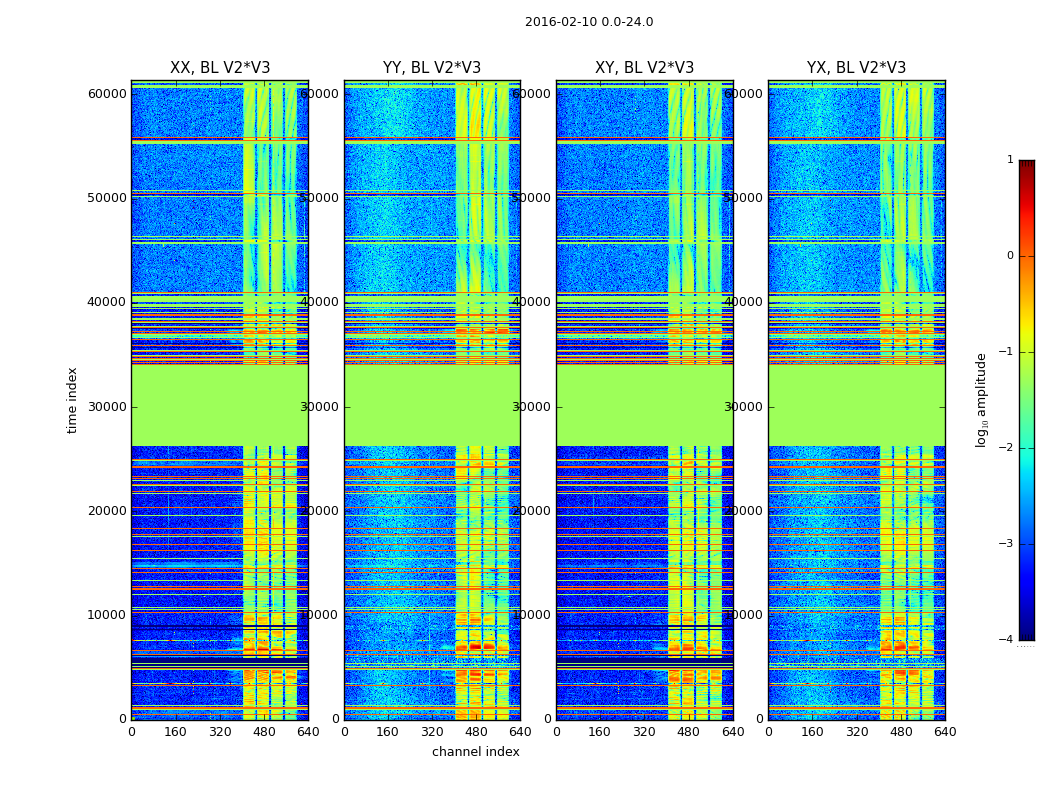Select the "YY, BL V2*V3" subplot title

[432, 68]
